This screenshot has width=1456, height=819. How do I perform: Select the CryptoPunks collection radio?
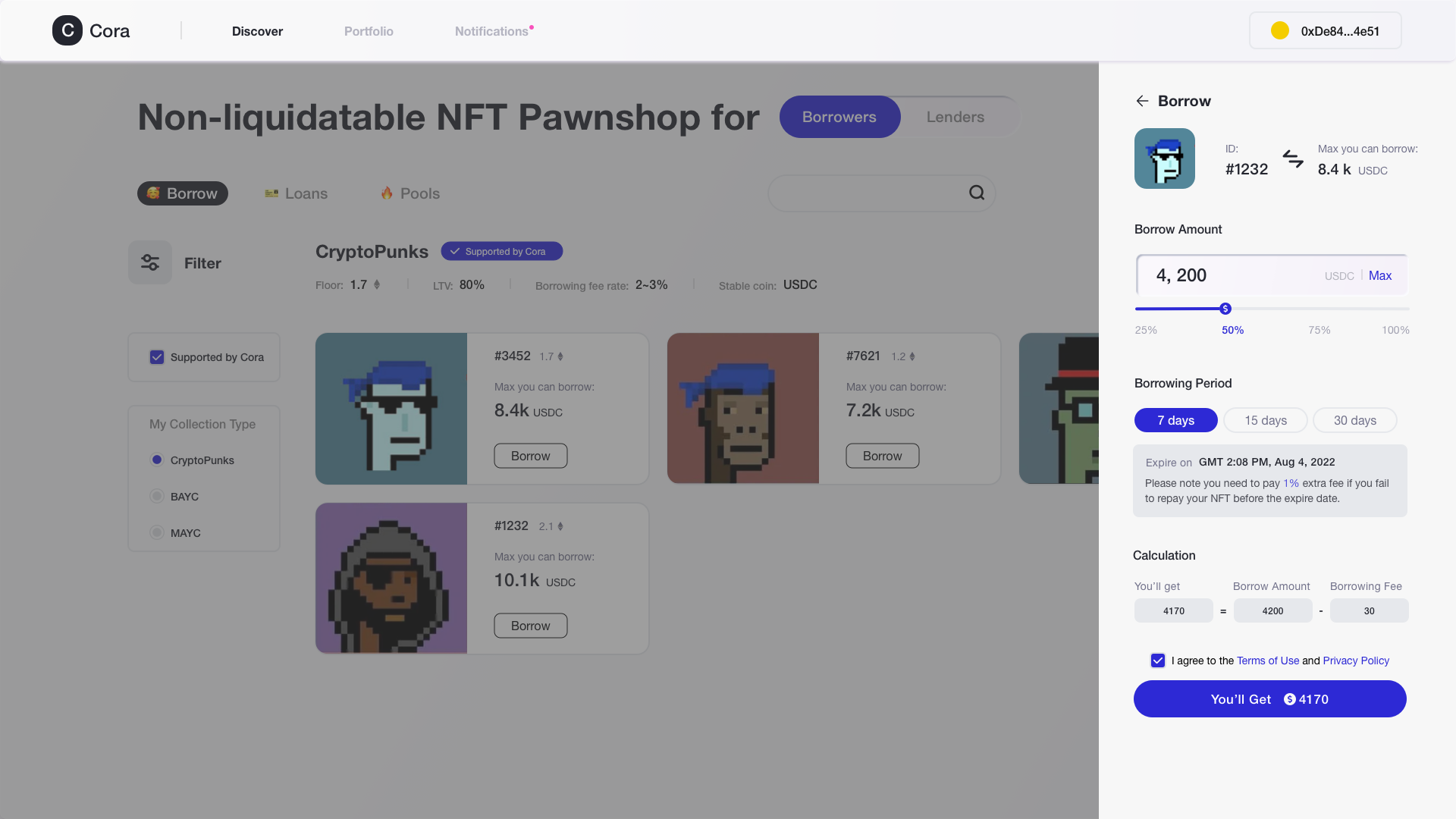(157, 460)
